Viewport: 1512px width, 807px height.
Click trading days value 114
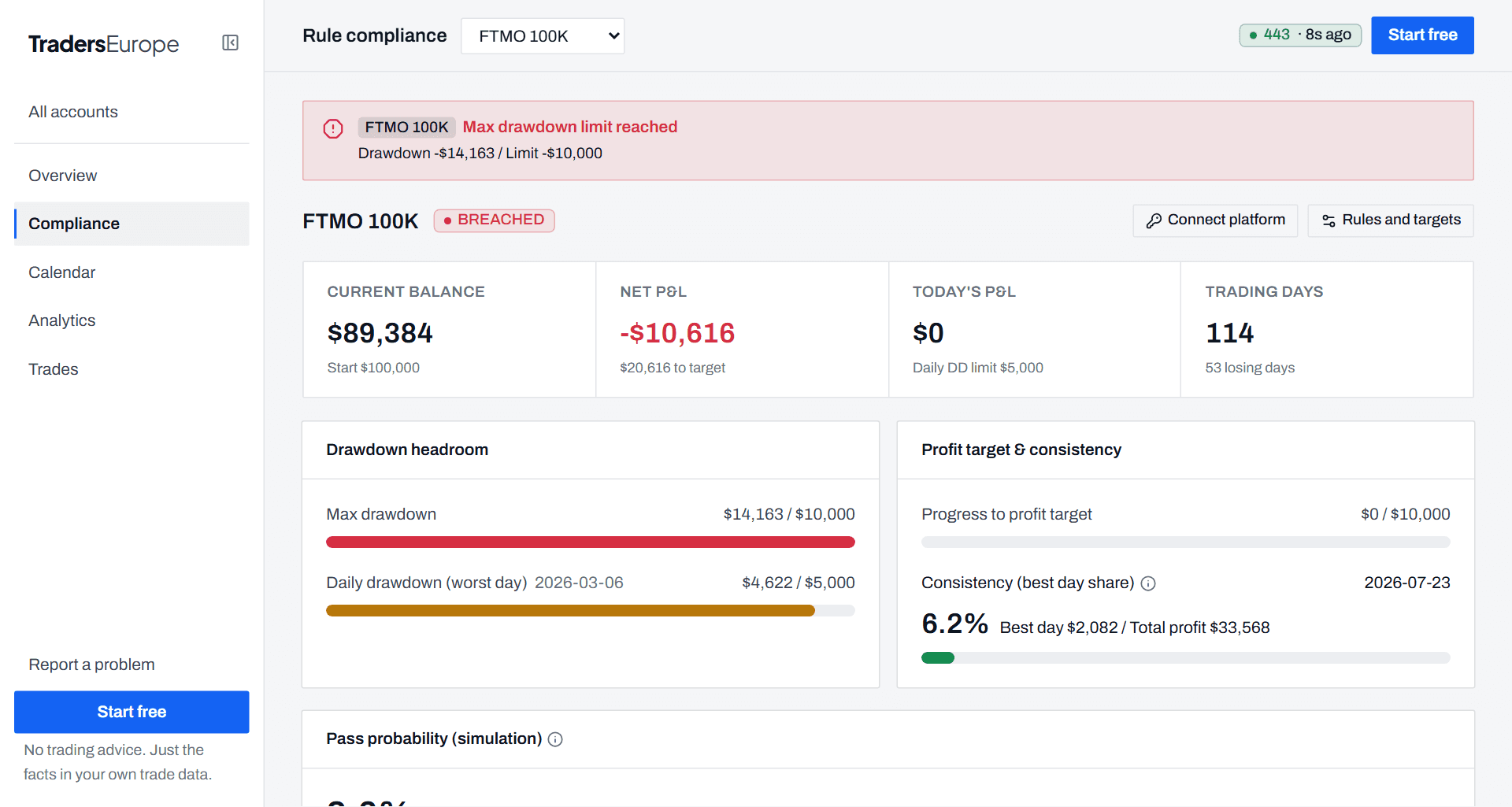click(1230, 333)
